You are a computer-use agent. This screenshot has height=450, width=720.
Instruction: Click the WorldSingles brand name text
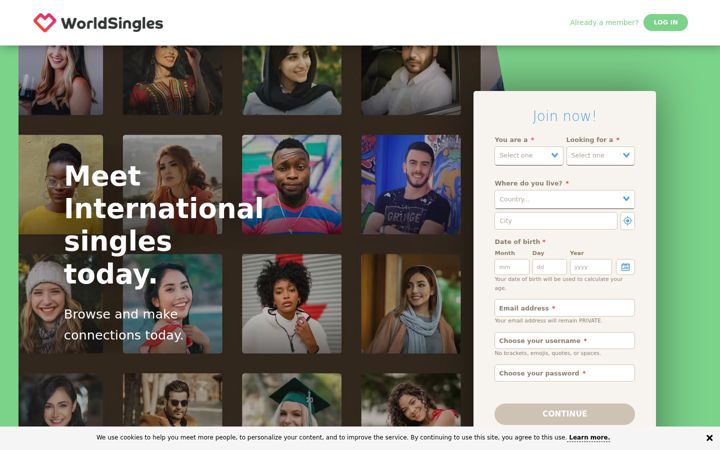[x=112, y=23]
